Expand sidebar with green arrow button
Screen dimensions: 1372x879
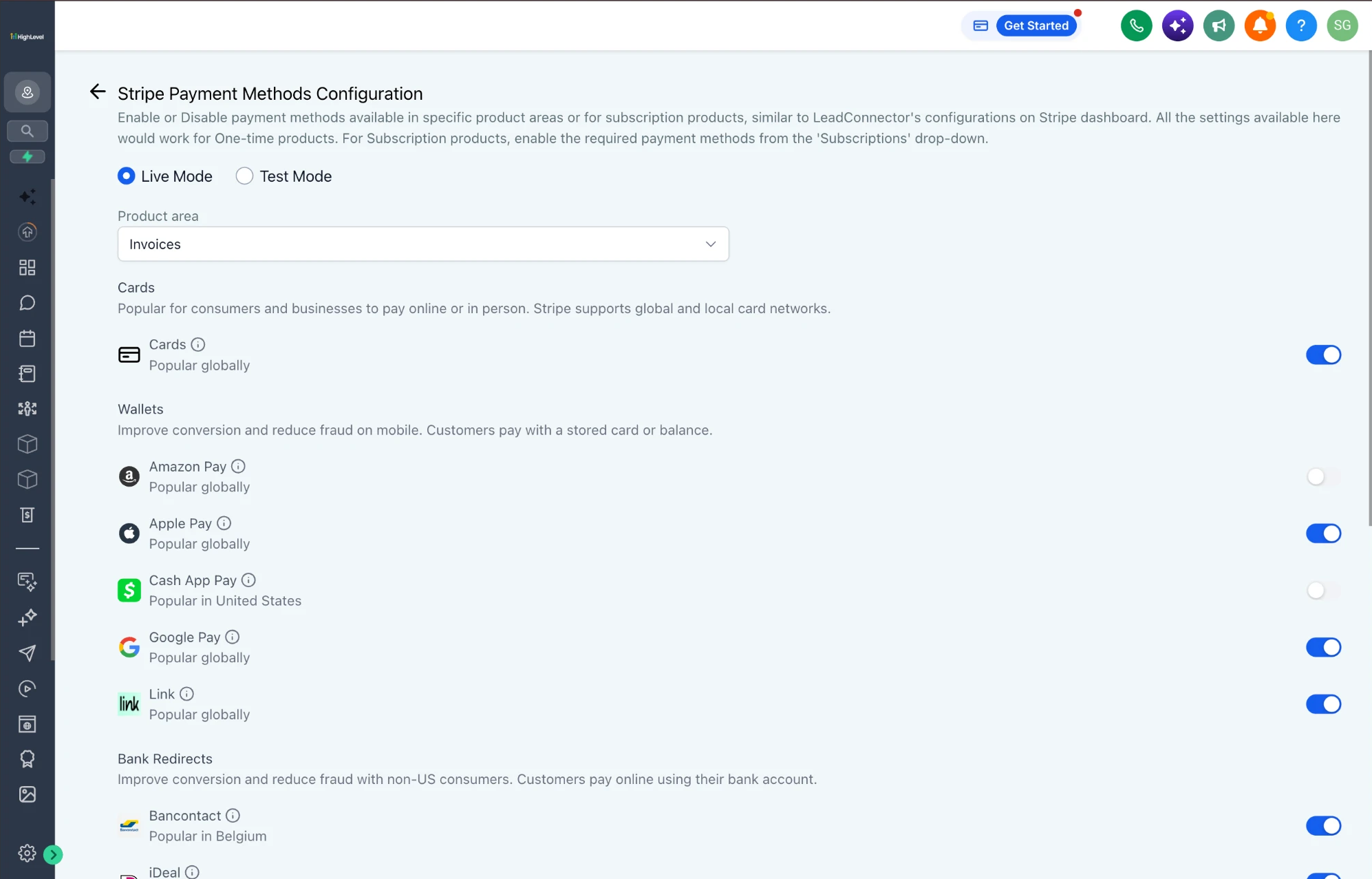[53, 855]
